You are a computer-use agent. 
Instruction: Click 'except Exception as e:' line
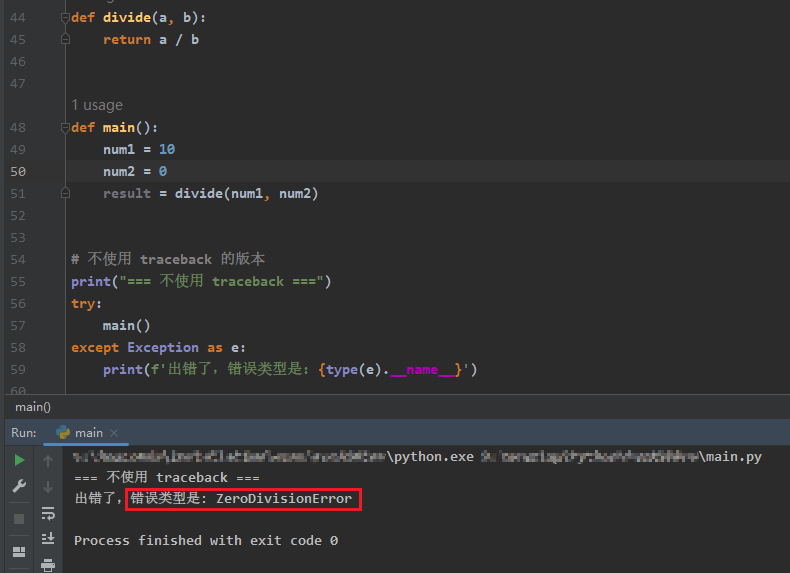[158, 348]
